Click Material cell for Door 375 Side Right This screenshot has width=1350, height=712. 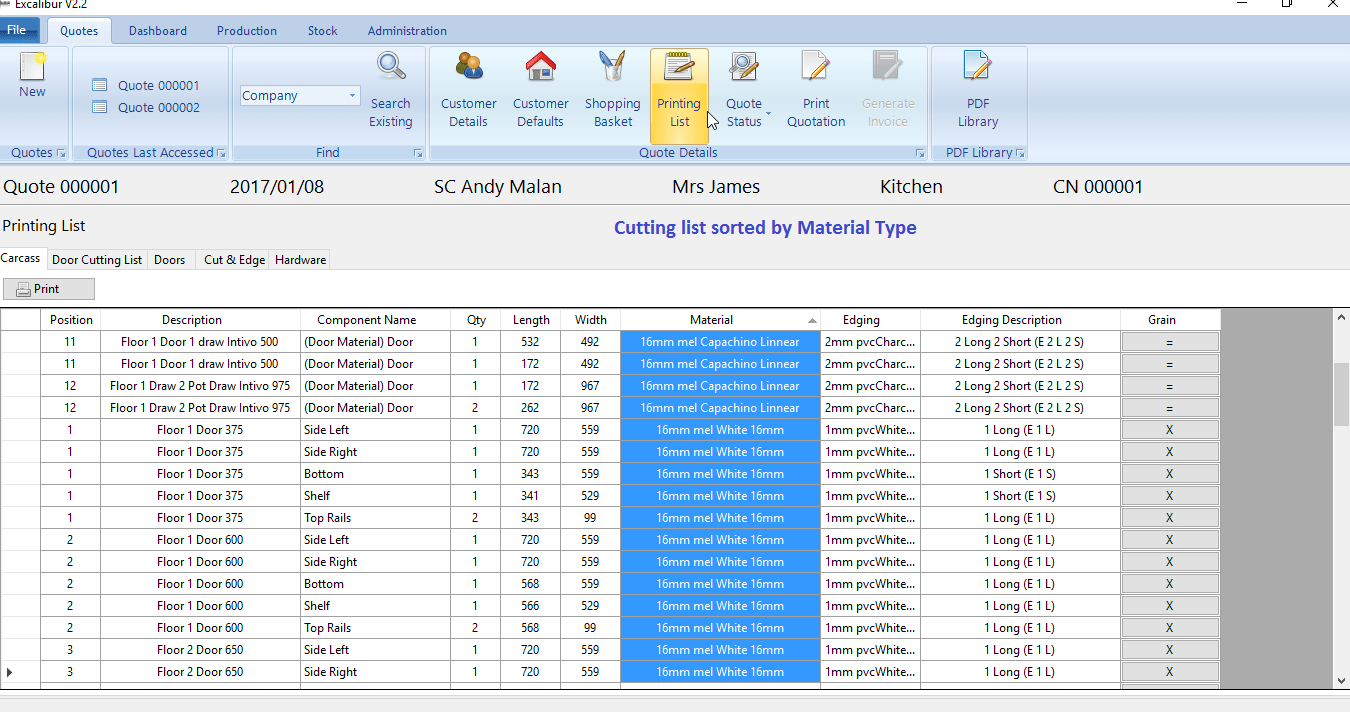point(720,452)
